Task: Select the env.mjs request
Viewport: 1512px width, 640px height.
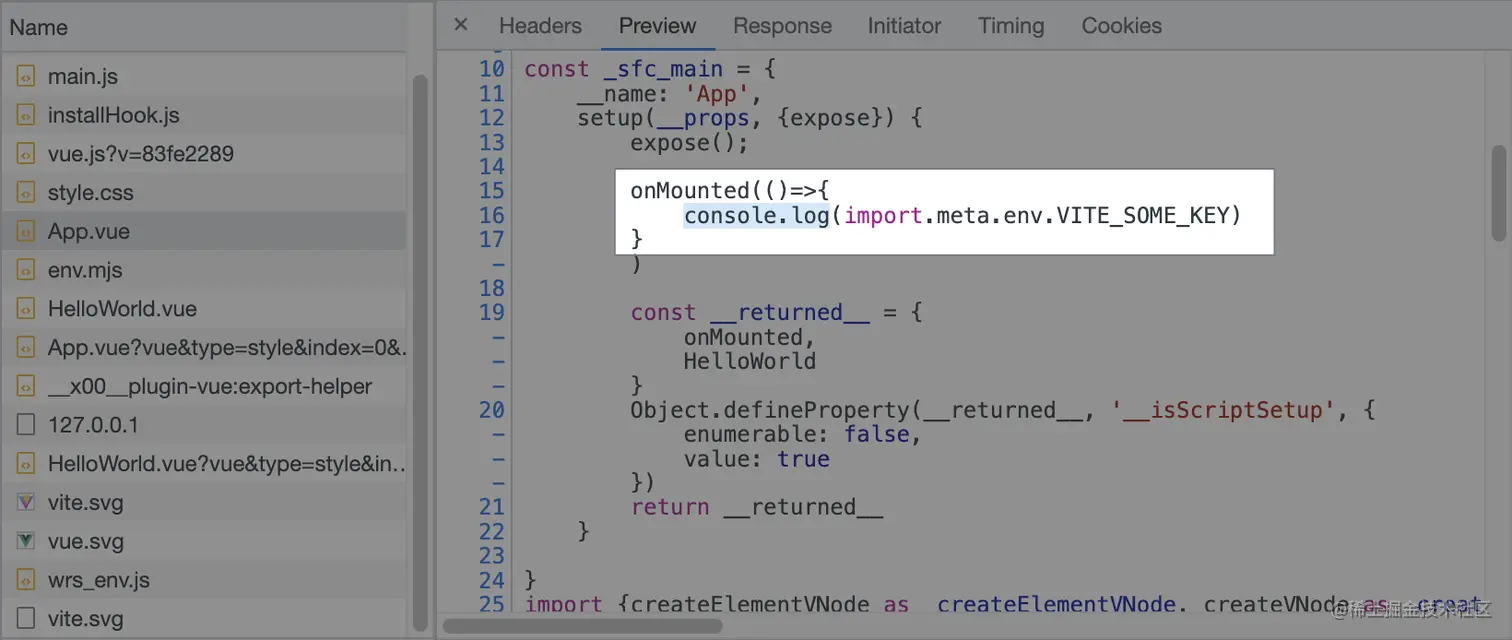Action: pyautogui.click(x=204, y=270)
